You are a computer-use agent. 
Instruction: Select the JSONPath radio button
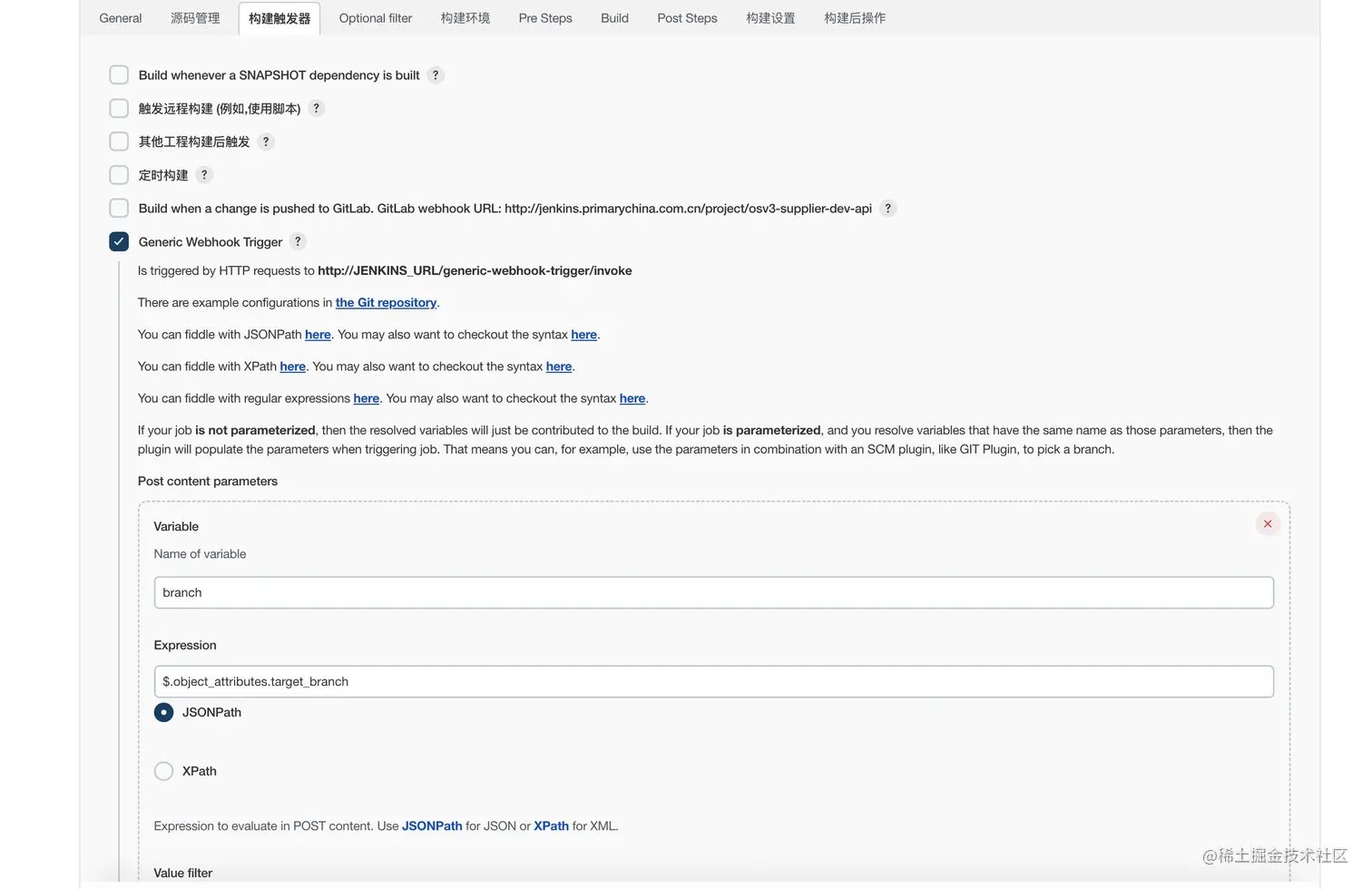163,712
